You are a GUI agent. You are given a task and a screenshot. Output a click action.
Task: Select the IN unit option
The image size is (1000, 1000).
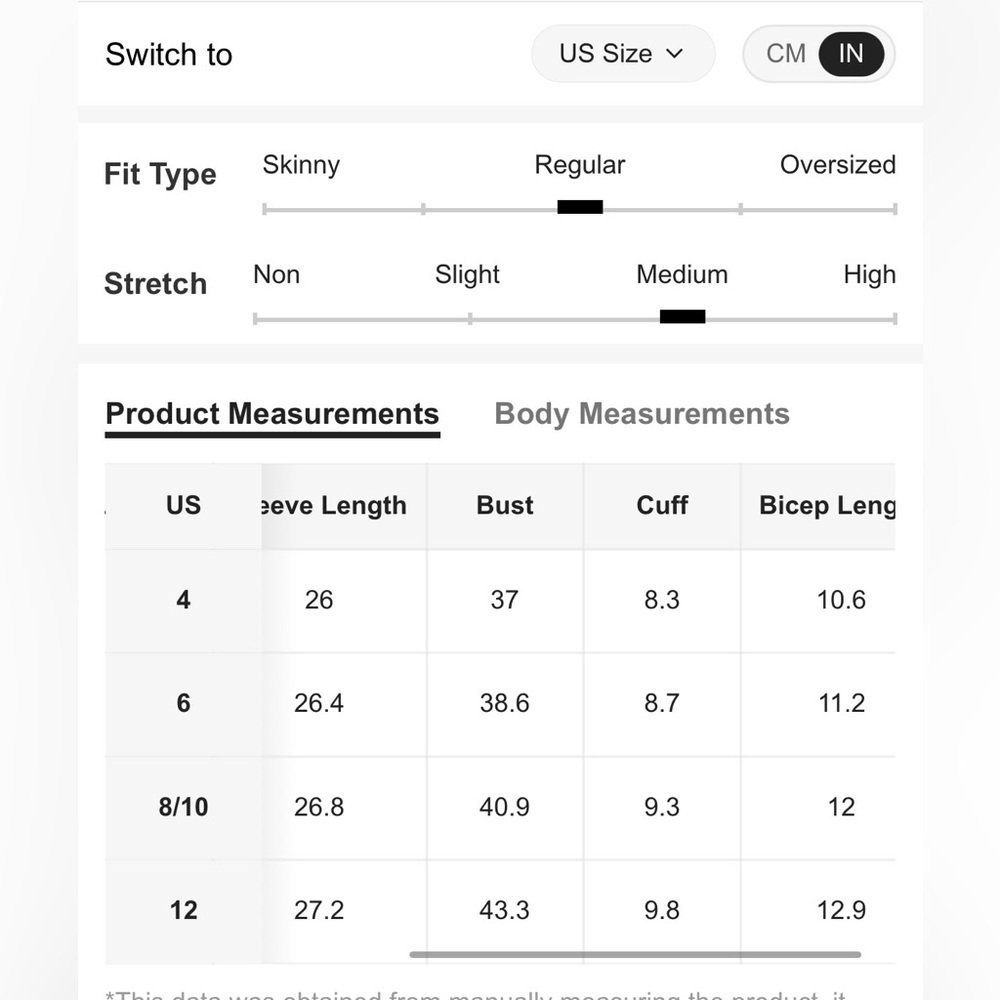click(851, 54)
